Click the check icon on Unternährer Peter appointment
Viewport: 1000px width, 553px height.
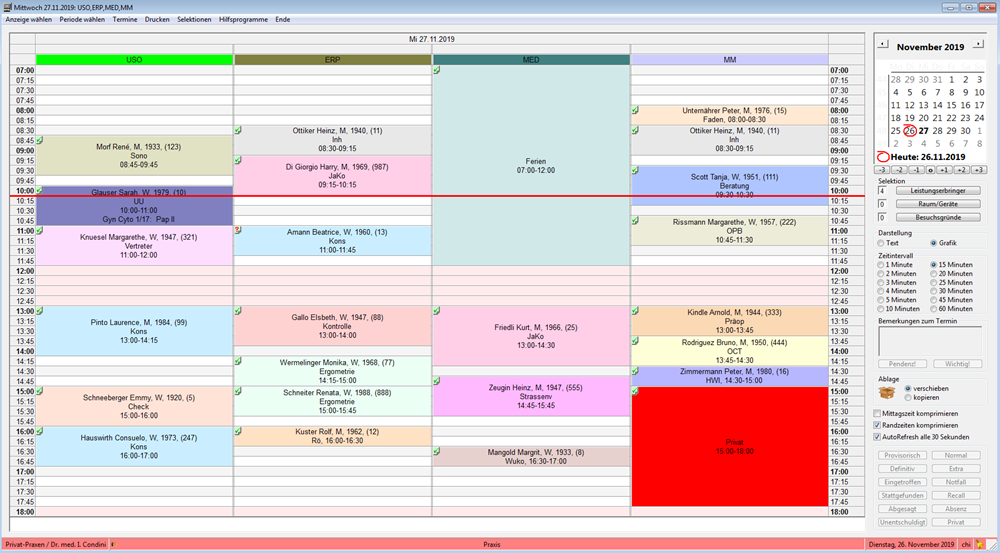[x=635, y=110]
